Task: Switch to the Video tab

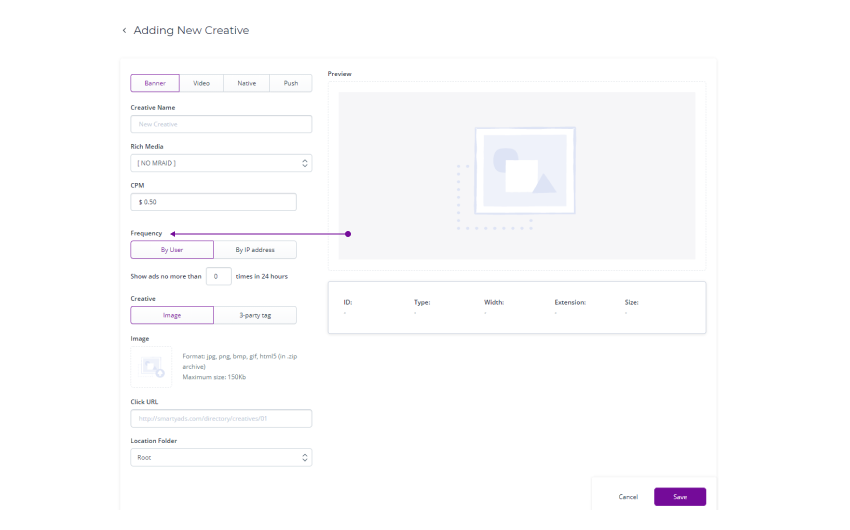Action: [201, 84]
